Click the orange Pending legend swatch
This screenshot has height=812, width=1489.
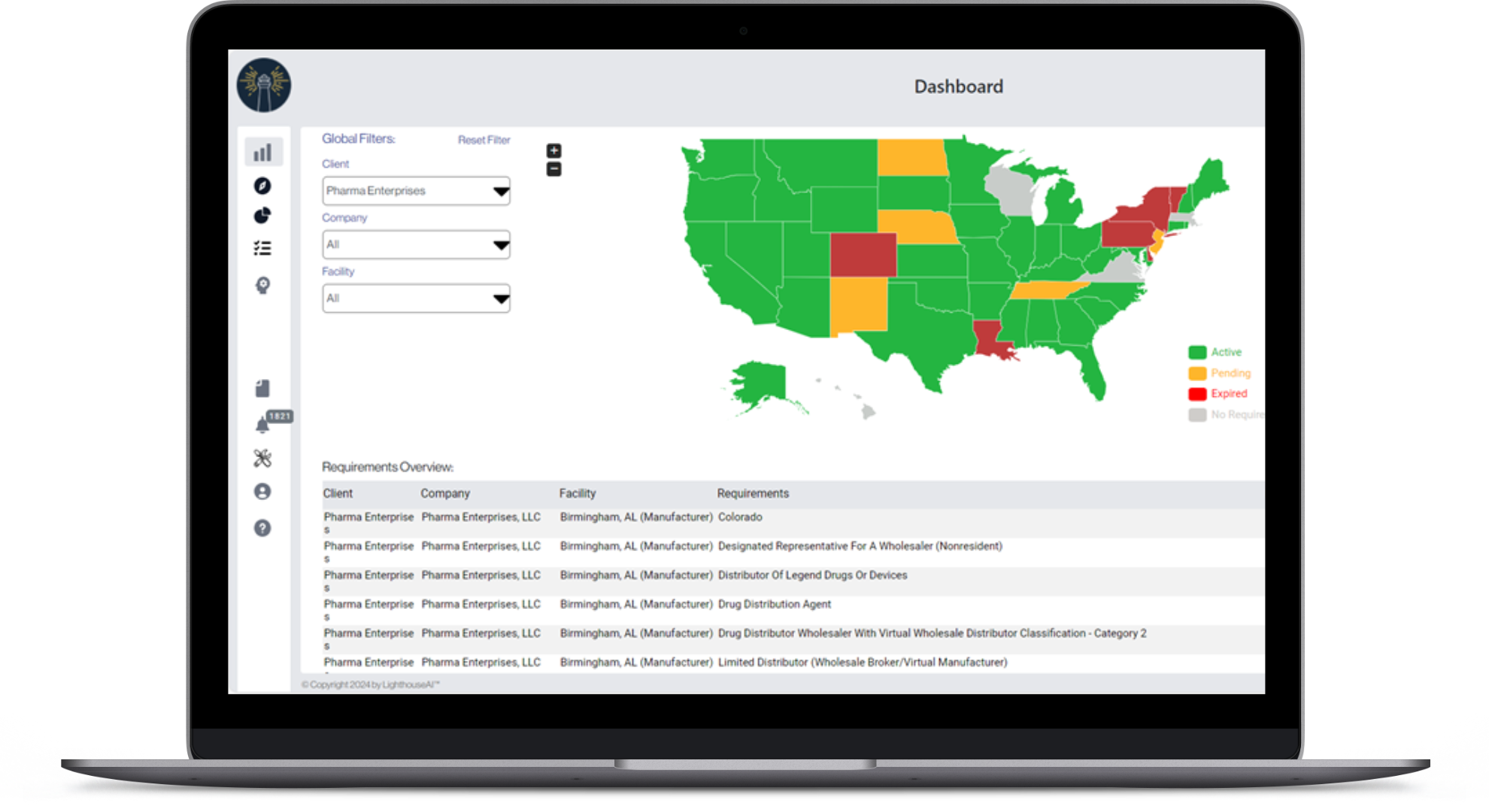pos(1197,373)
